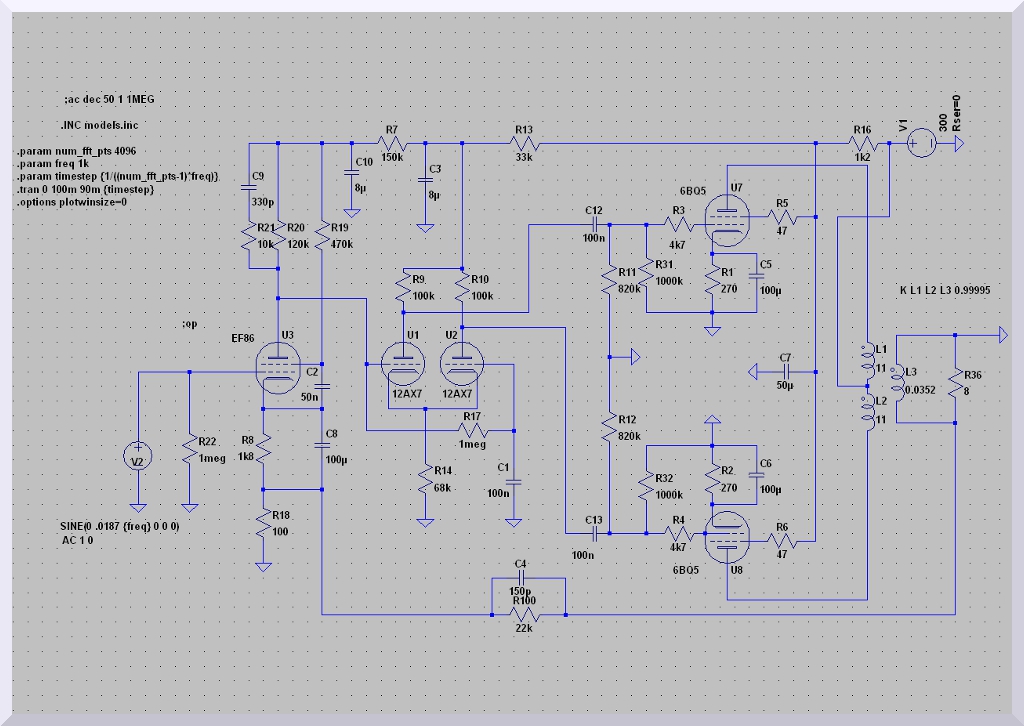1024x726 pixels.
Task: Click the lower 6BQ5 tube U8
Action: (x=725, y=537)
